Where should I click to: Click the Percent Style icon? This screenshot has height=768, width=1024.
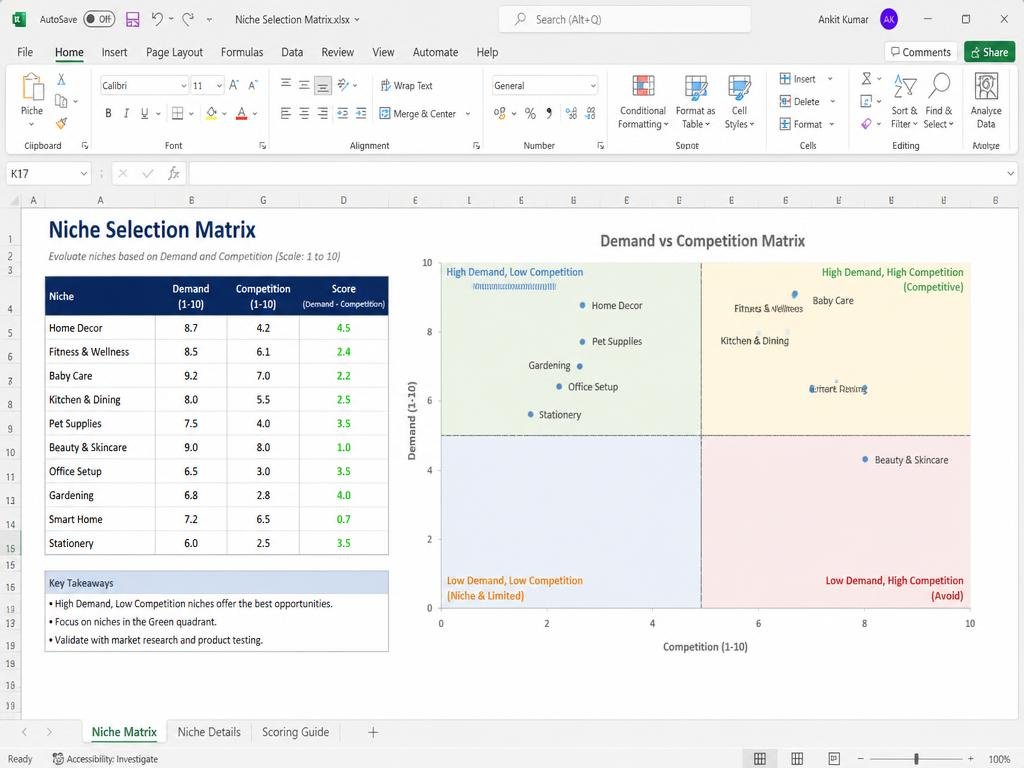pyautogui.click(x=530, y=114)
